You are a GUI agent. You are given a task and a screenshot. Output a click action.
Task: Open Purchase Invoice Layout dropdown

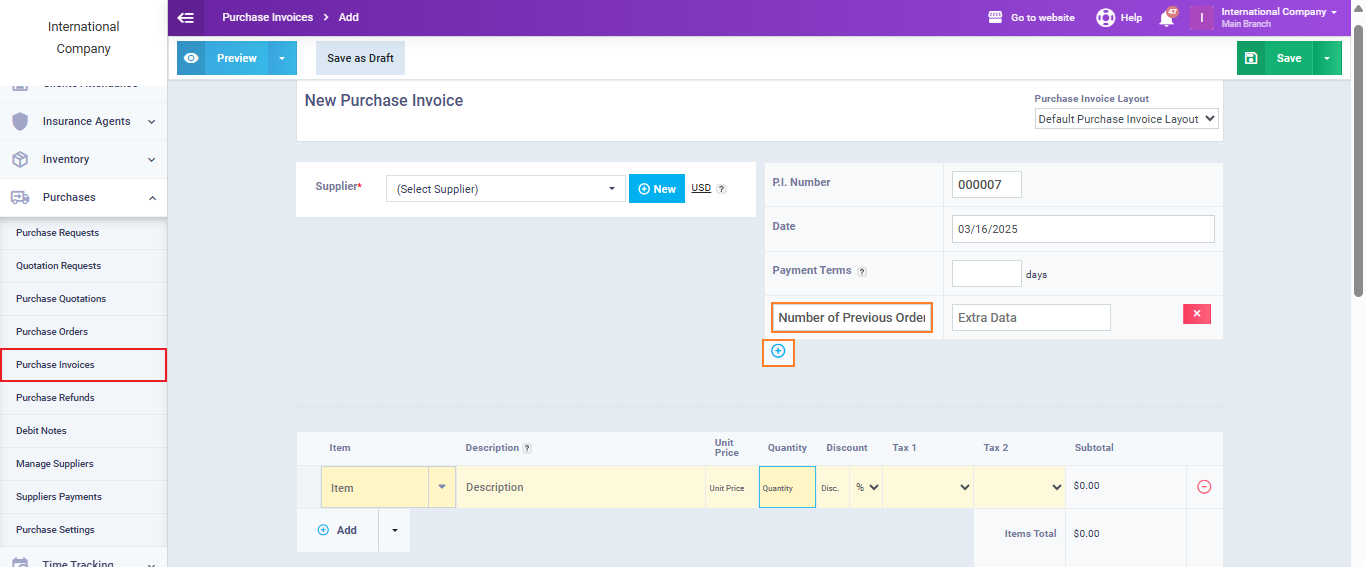1126,119
